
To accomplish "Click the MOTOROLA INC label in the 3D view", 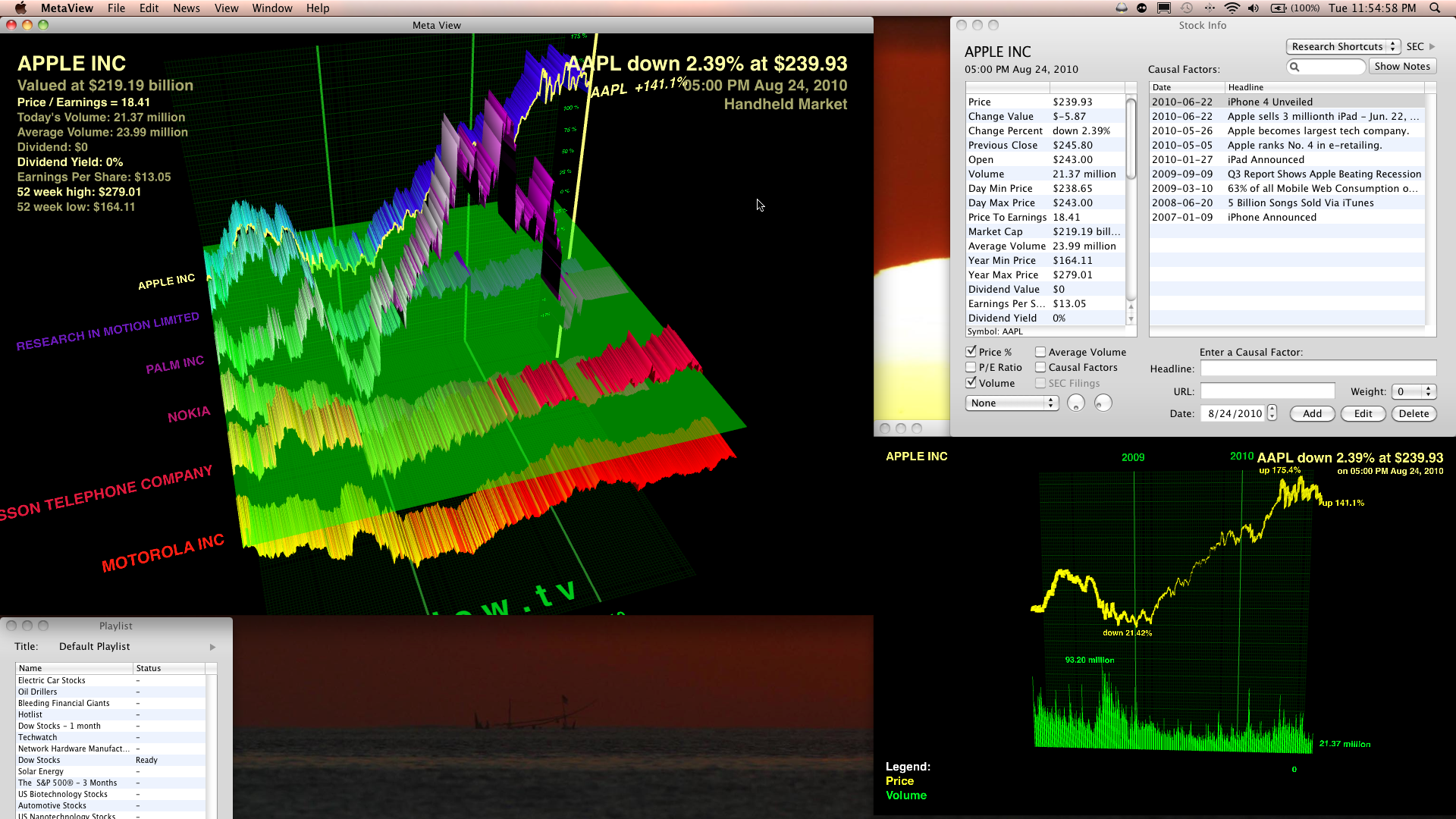I will (163, 553).
